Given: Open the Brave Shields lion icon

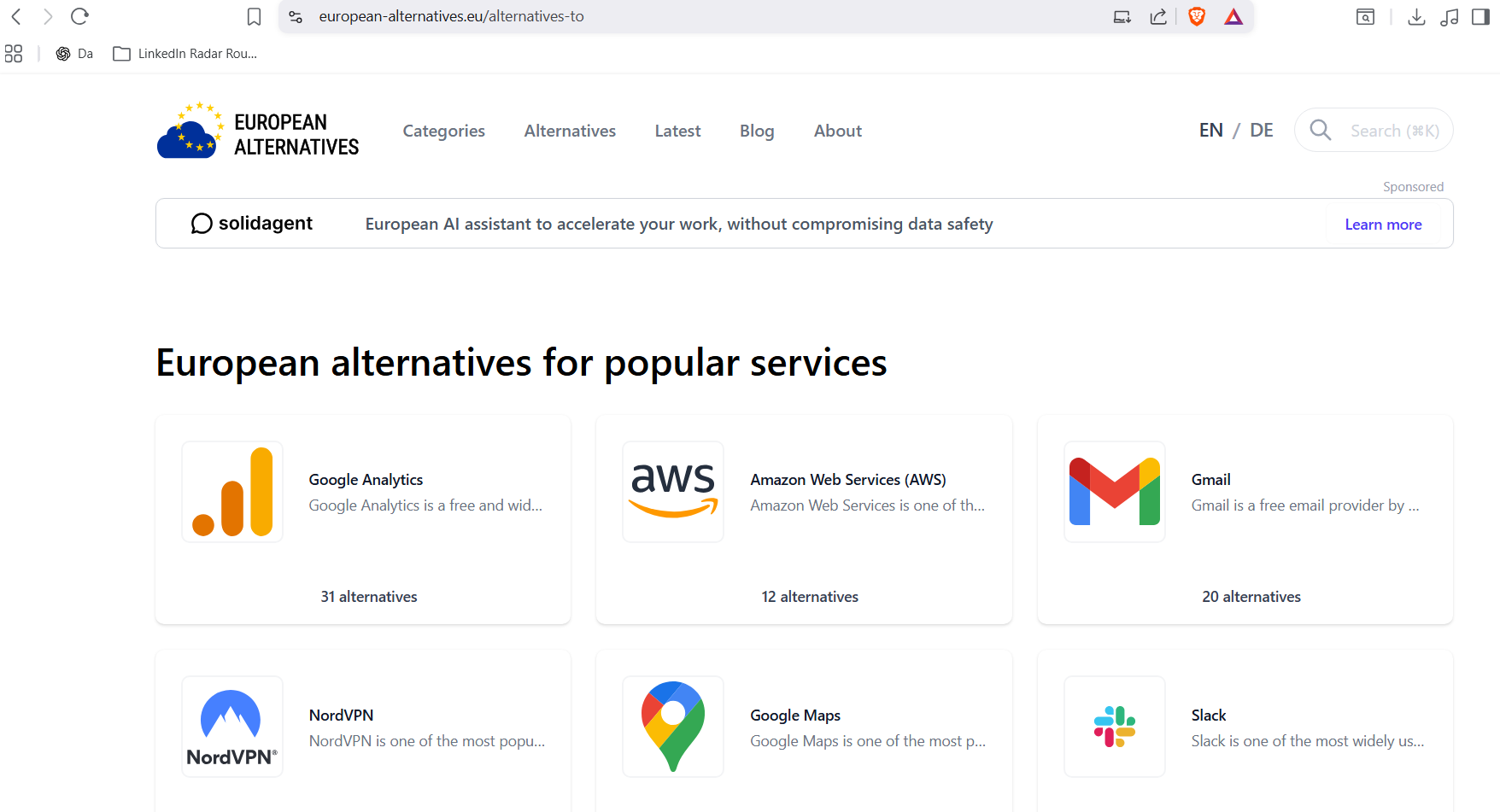Looking at the screenshot, I should pos(1197,16).
